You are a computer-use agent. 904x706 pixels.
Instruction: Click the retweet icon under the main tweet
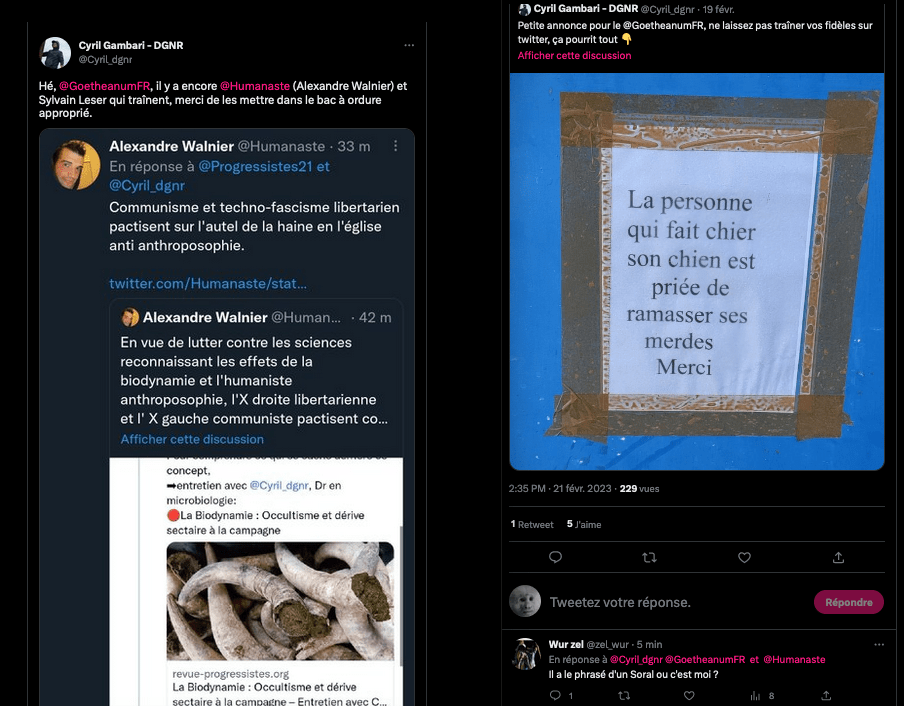coord(649,557)
